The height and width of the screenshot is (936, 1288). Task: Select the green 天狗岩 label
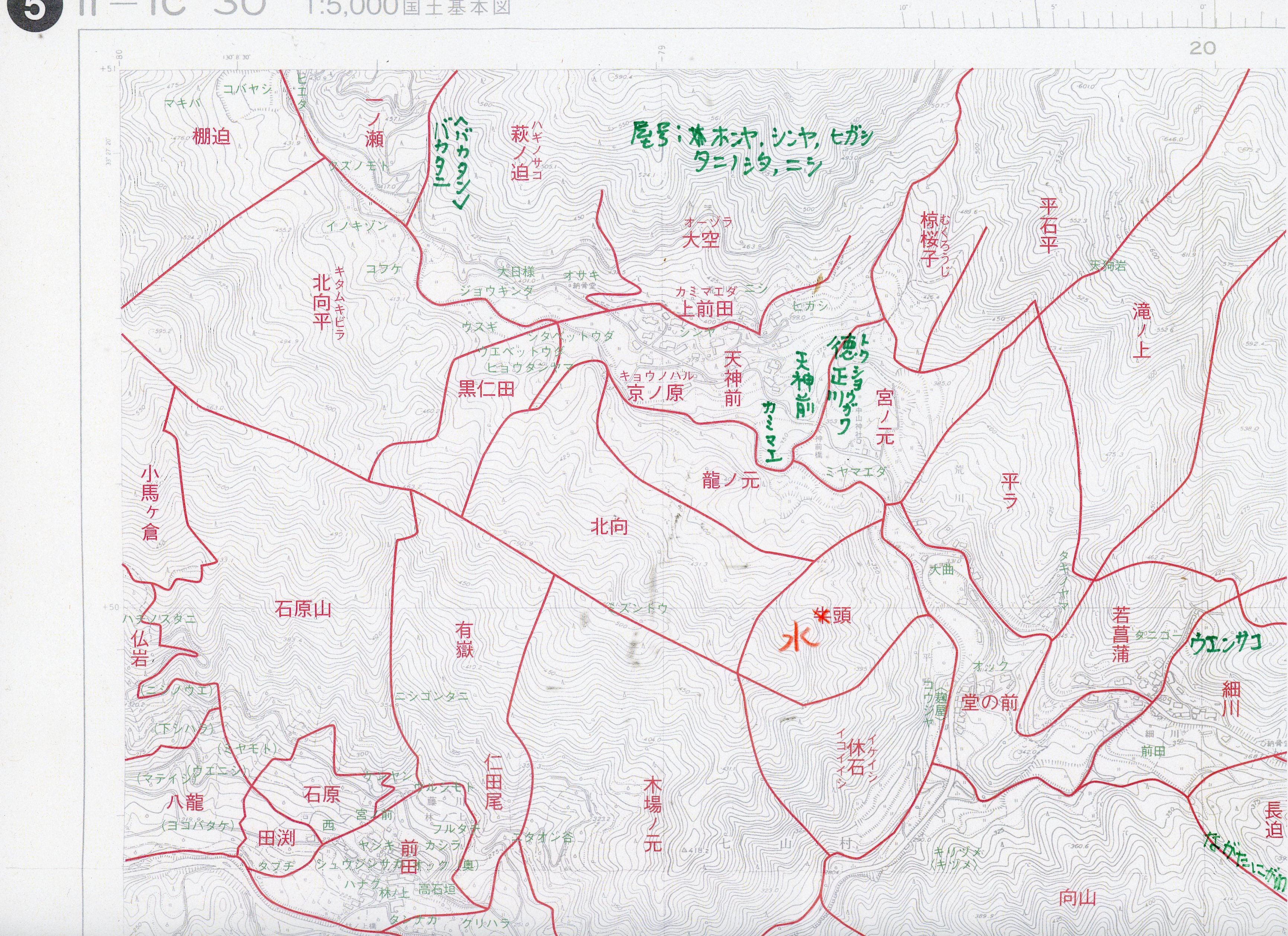click(x=1108, y=265)
